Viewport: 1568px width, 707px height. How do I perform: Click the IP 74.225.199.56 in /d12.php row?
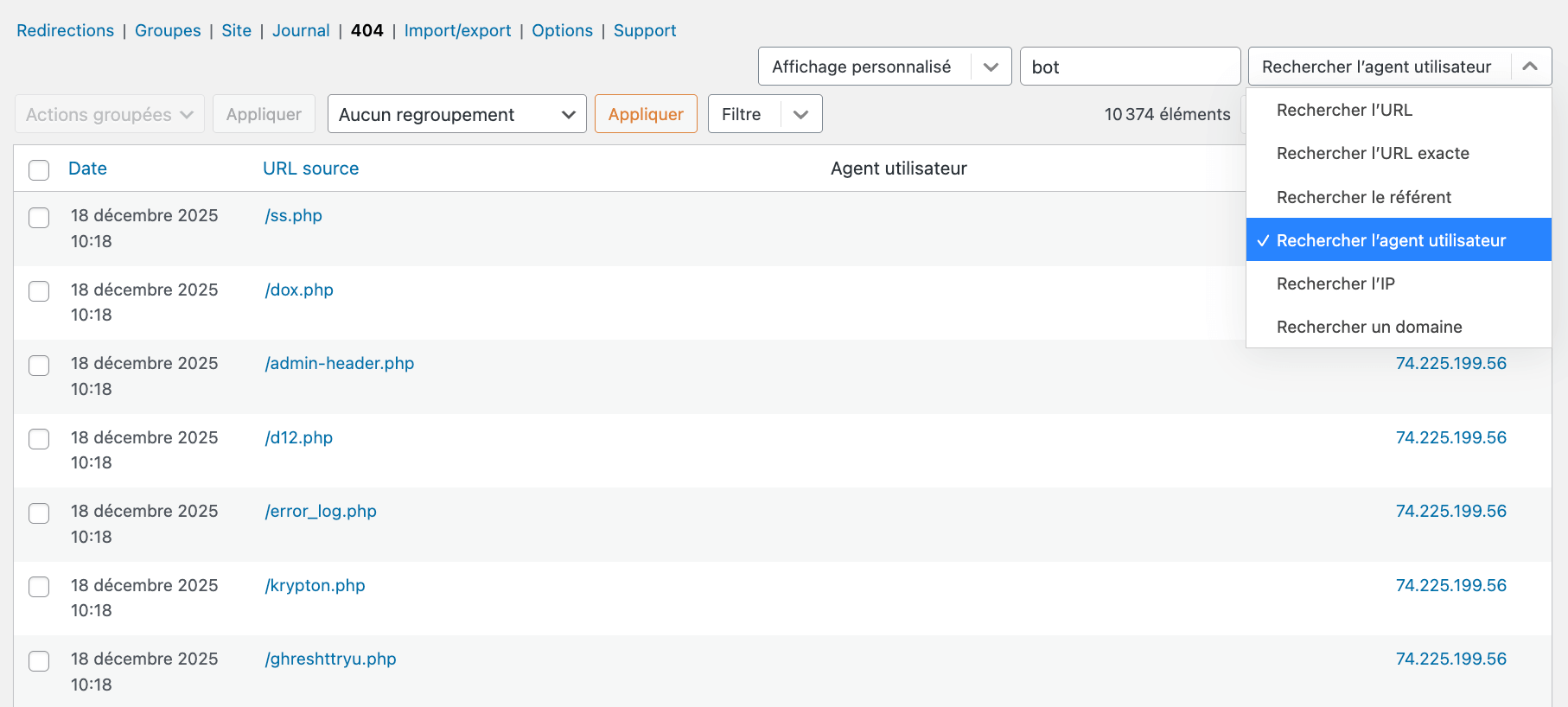[1450, 437]
